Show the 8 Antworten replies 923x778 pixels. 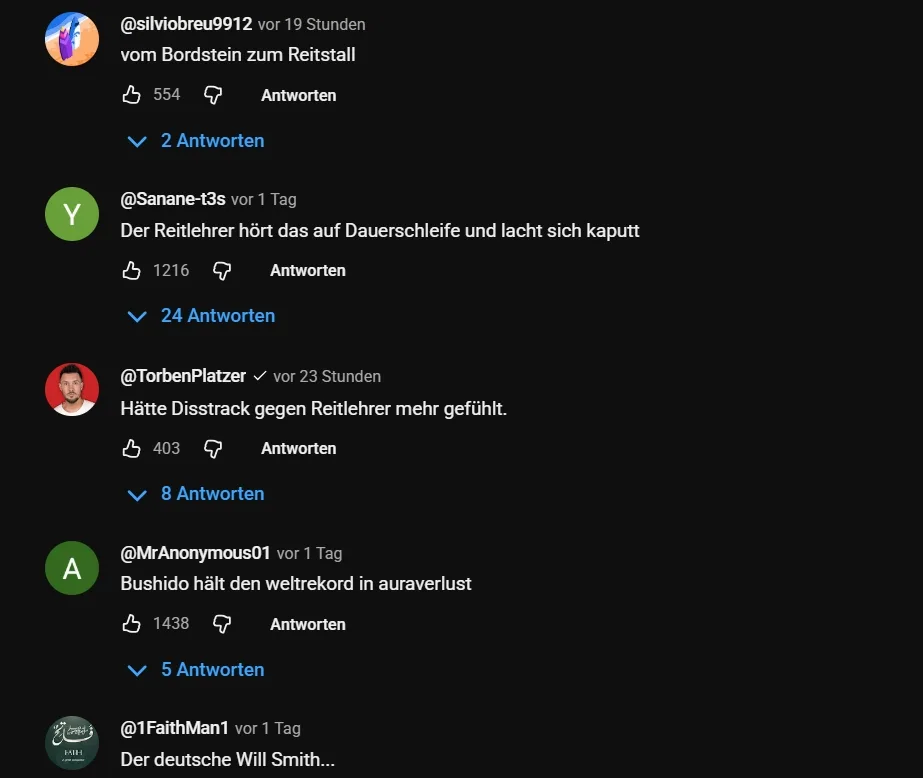(x=197, y=494)
